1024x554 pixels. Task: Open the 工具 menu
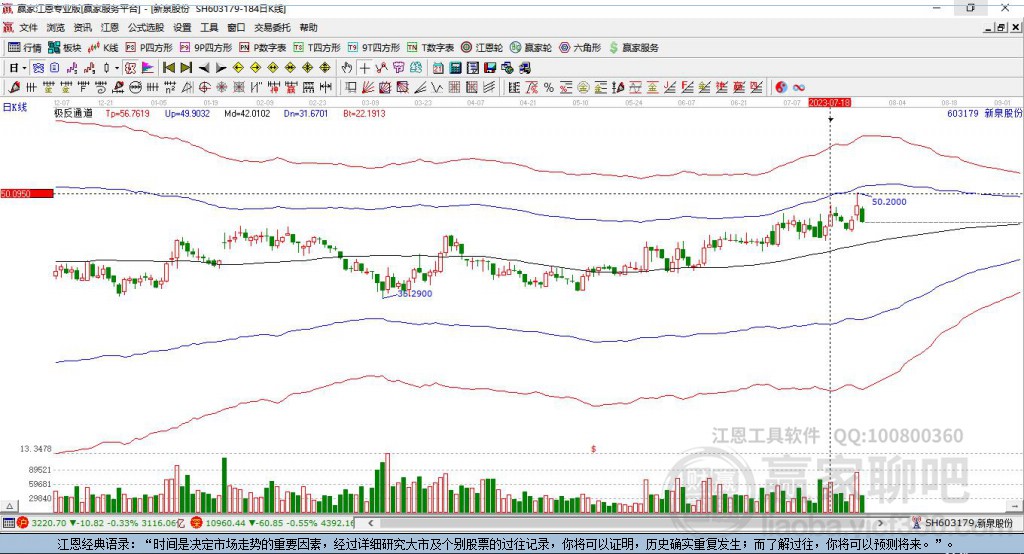point(209,27)
